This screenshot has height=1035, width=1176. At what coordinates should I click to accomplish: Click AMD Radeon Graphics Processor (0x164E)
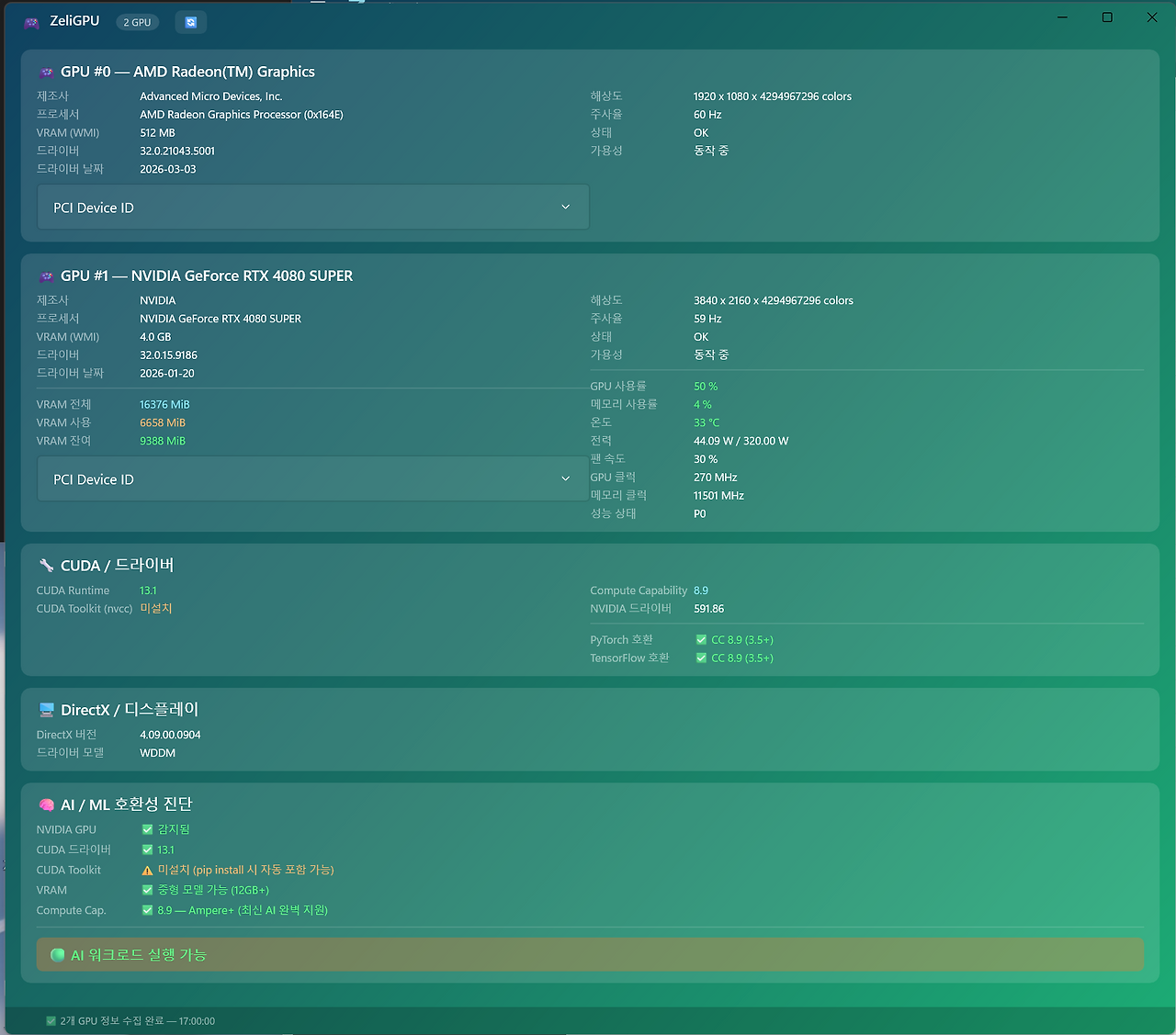(x=242, y=115)
